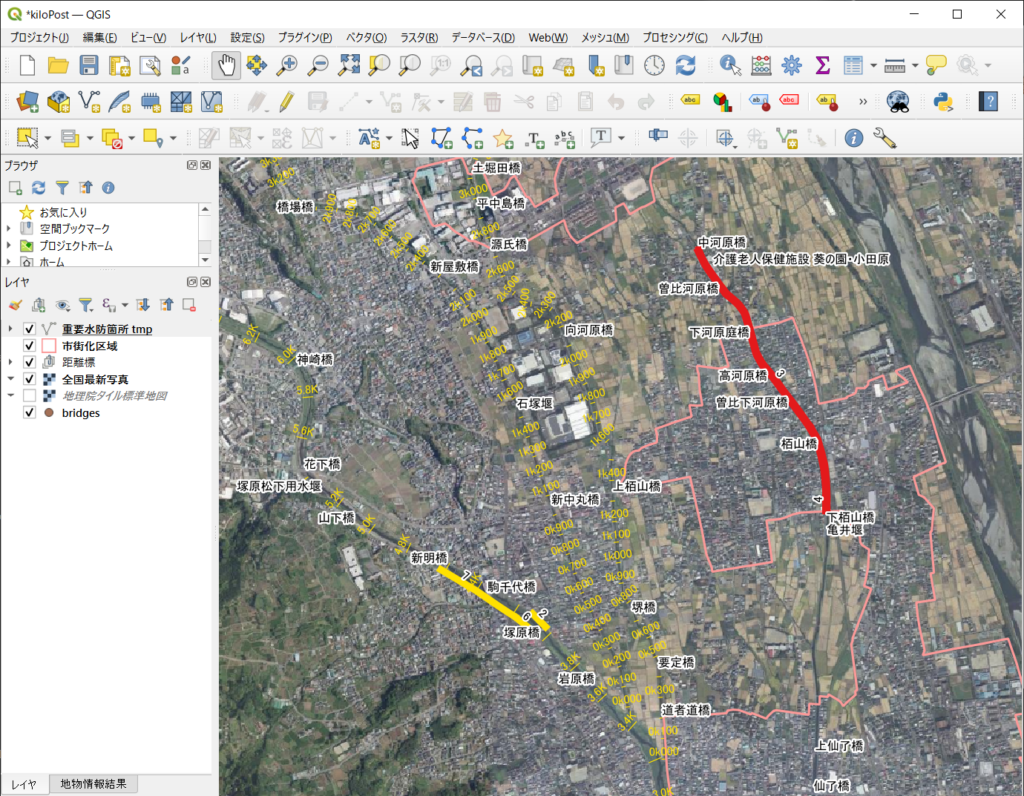Click the Zoom In magnifier tool
1024x796 pixels.
tap(287, 65)
